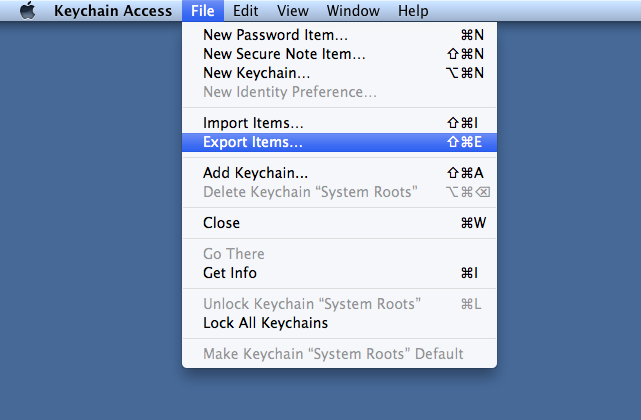The height and width of the screenshot is (420, 641).
Task: Click the Keychain Access application menu
Action: click(x=111, y=11)
